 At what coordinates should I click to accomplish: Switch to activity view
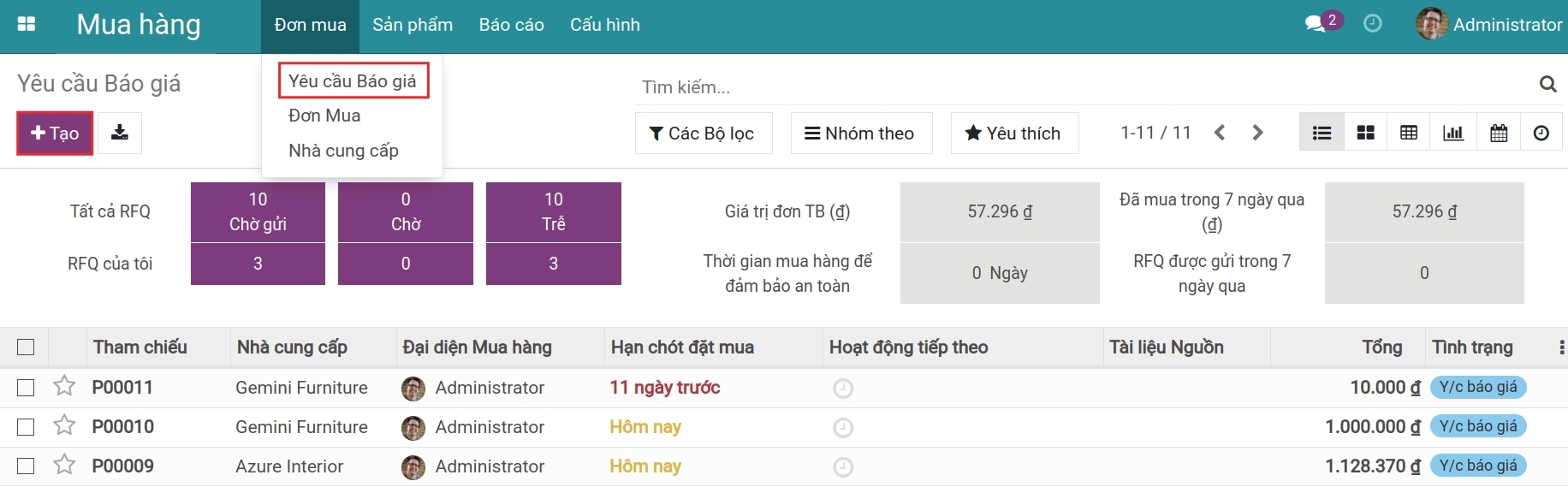[1541, 133]
